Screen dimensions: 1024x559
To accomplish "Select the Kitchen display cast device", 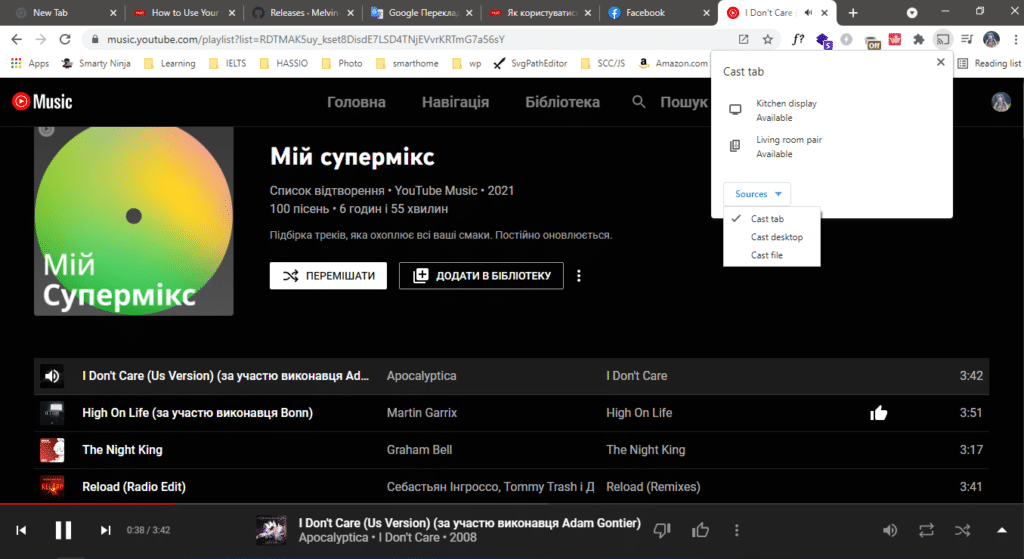I will (831, 110).
